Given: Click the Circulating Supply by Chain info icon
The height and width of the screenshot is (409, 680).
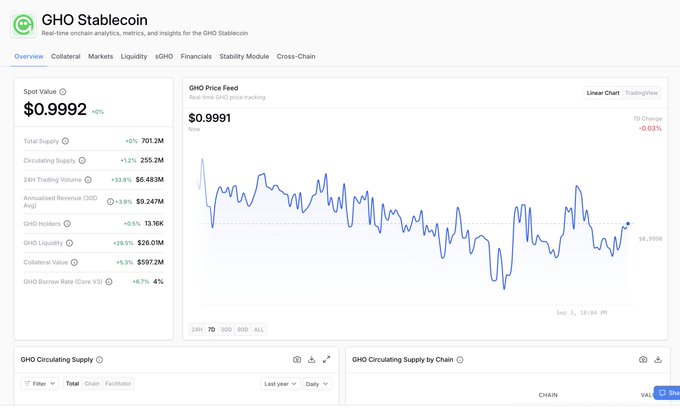Looking at the screenshot, I should click(460, 360).
